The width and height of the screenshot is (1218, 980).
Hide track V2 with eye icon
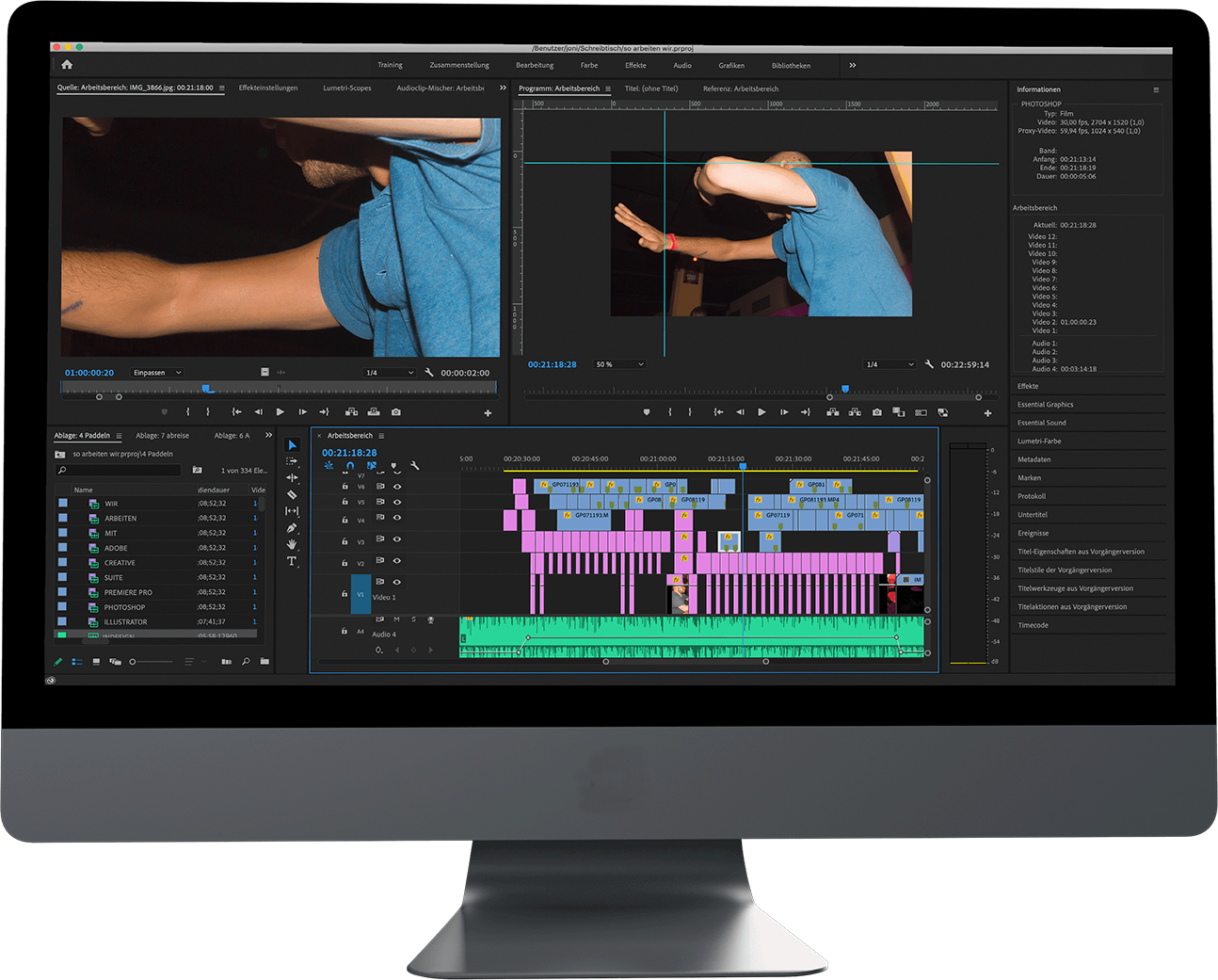(397, 562)
